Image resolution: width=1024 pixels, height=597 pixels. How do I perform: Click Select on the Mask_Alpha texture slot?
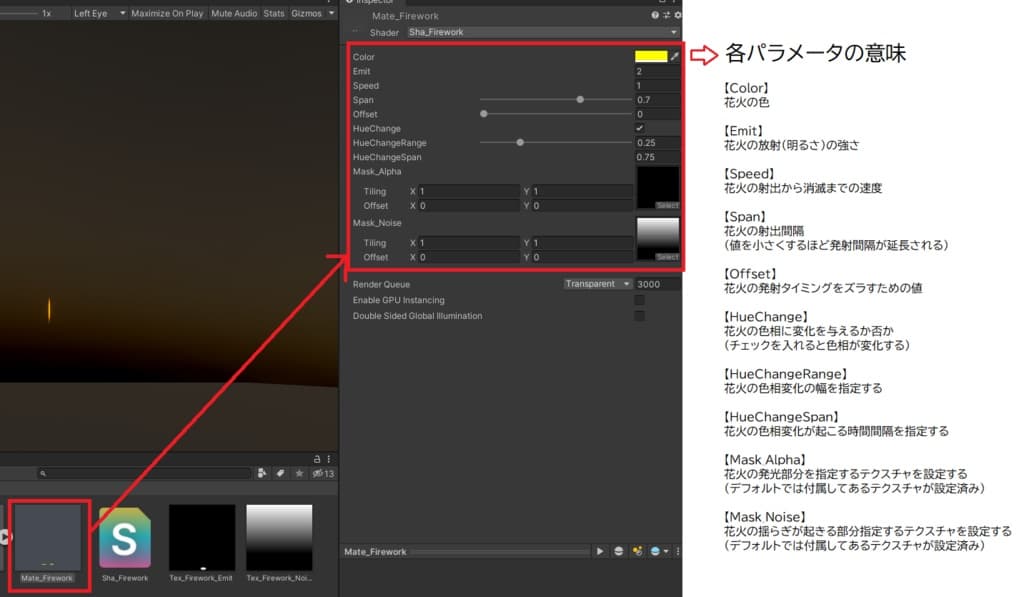point(667,205)
